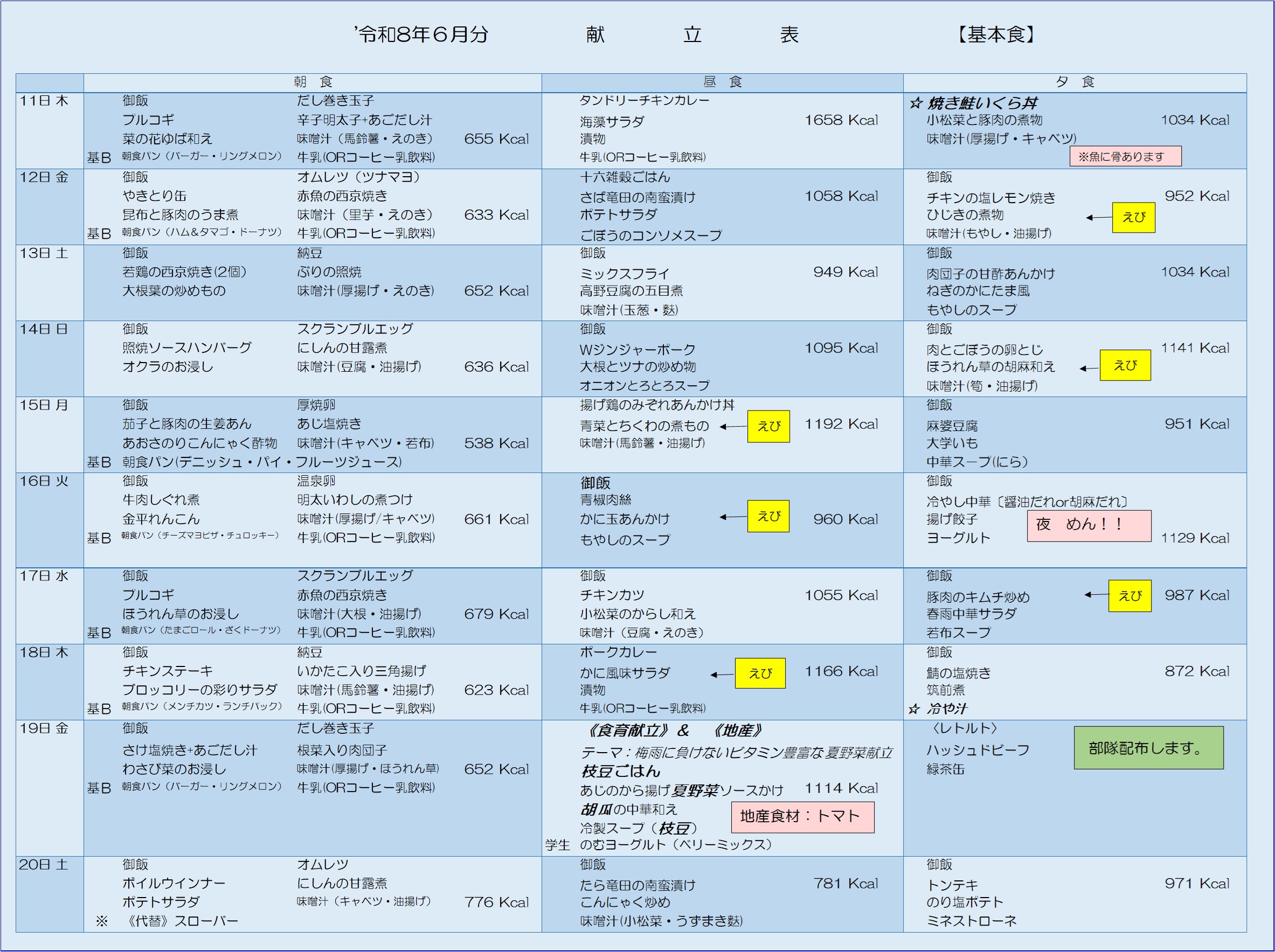Image resolution: width=1275 pixels, height=952 pixels.
Task: Select the 朝食 column header
Action: [x=313, y=82]
